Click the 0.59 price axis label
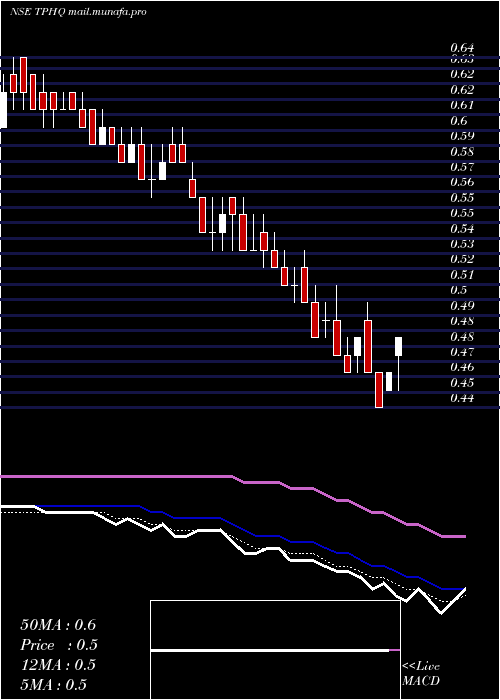 [462, 136]
